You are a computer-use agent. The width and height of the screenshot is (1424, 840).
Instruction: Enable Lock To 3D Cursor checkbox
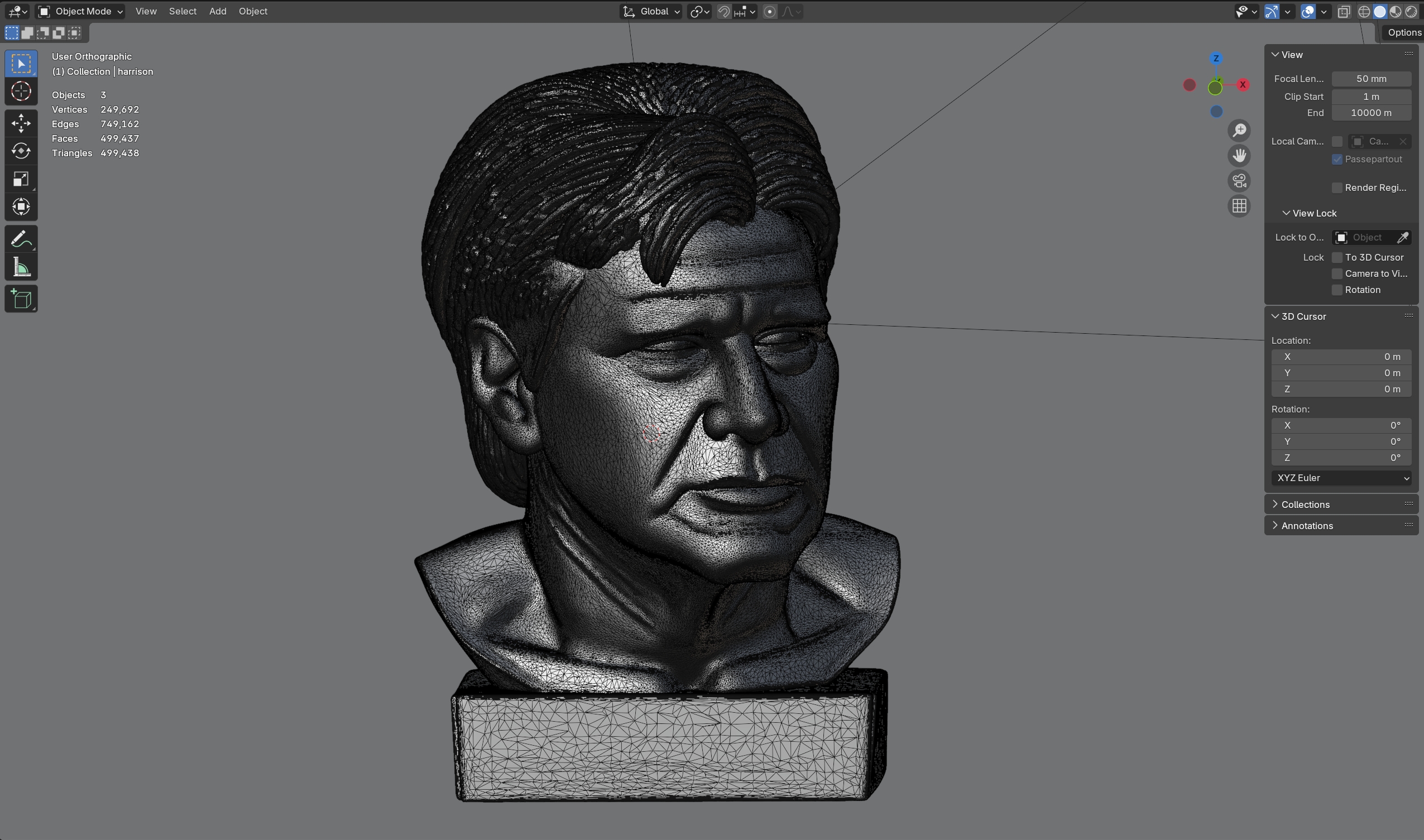tap(1337, 257)
